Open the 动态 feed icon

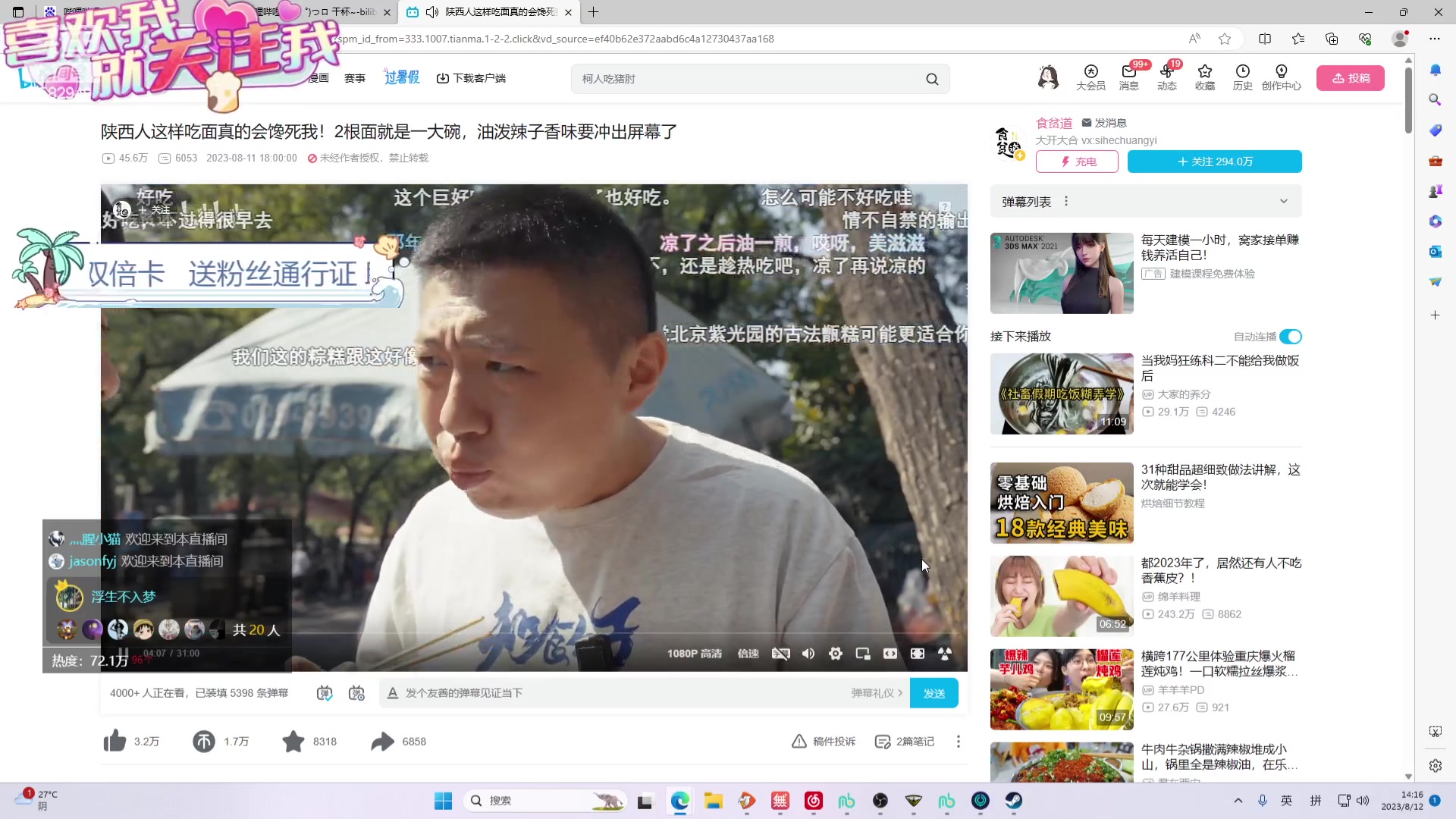click(x=1166, y=77)
